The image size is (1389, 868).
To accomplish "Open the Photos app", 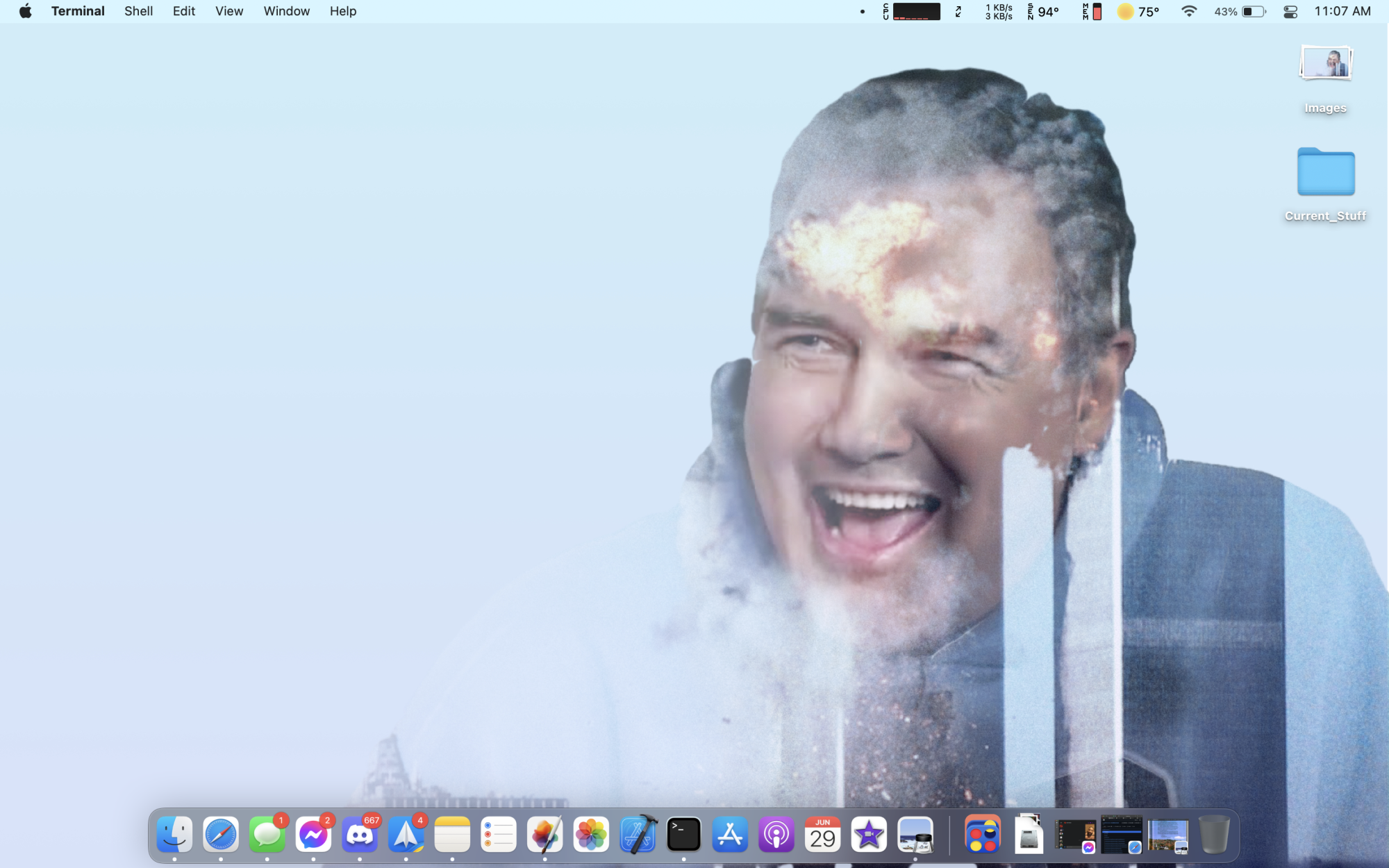I will pyautogui.click(x=591, y=834).
